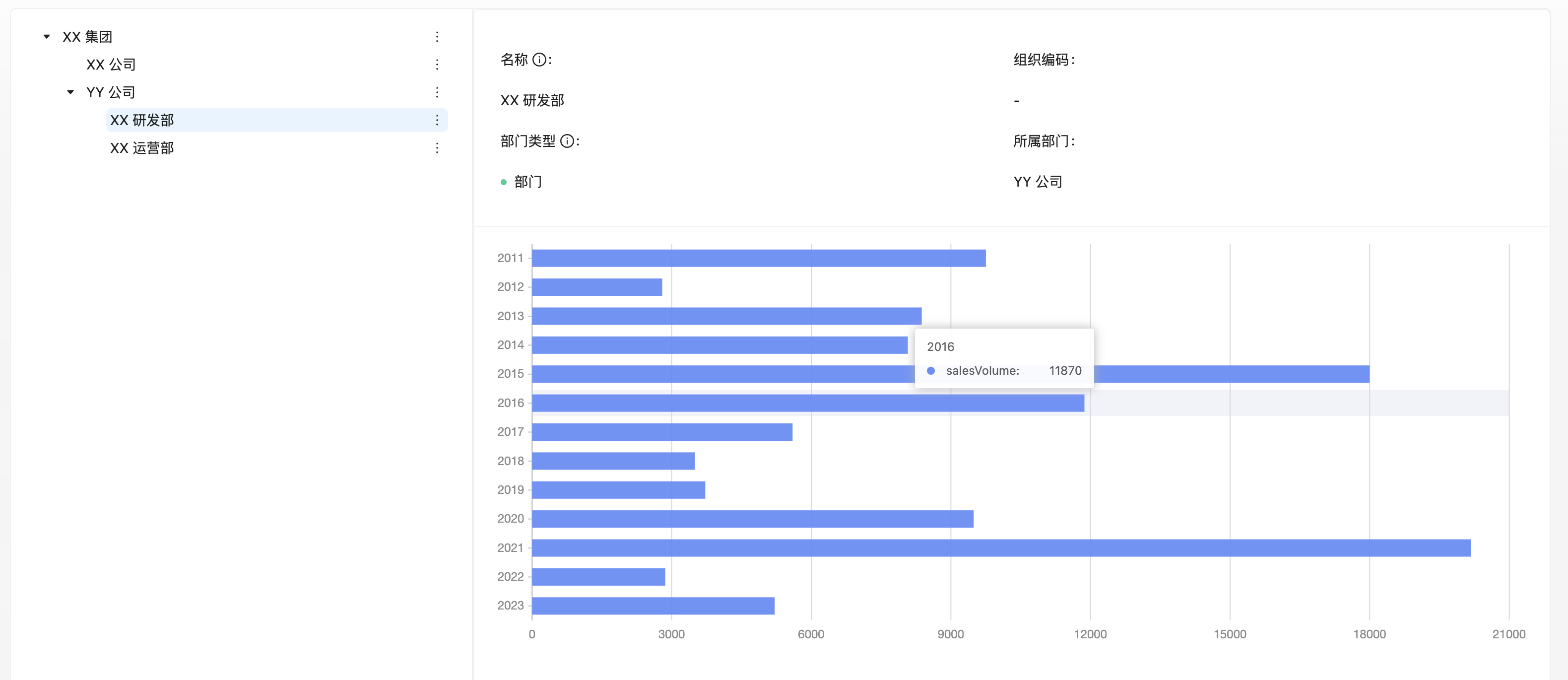Select XX 集团 in the tree
Viewport: 1568px width, 680px height.
point(87,37)
